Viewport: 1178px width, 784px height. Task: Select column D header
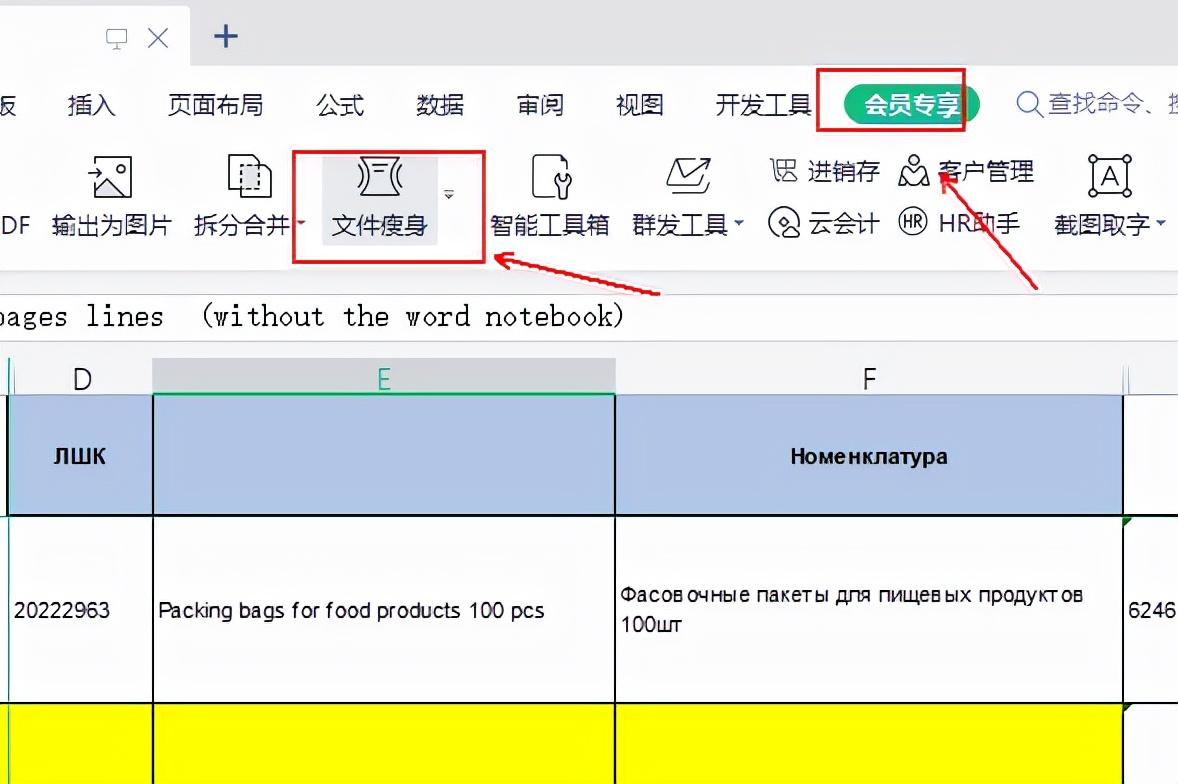pos(82,378)
